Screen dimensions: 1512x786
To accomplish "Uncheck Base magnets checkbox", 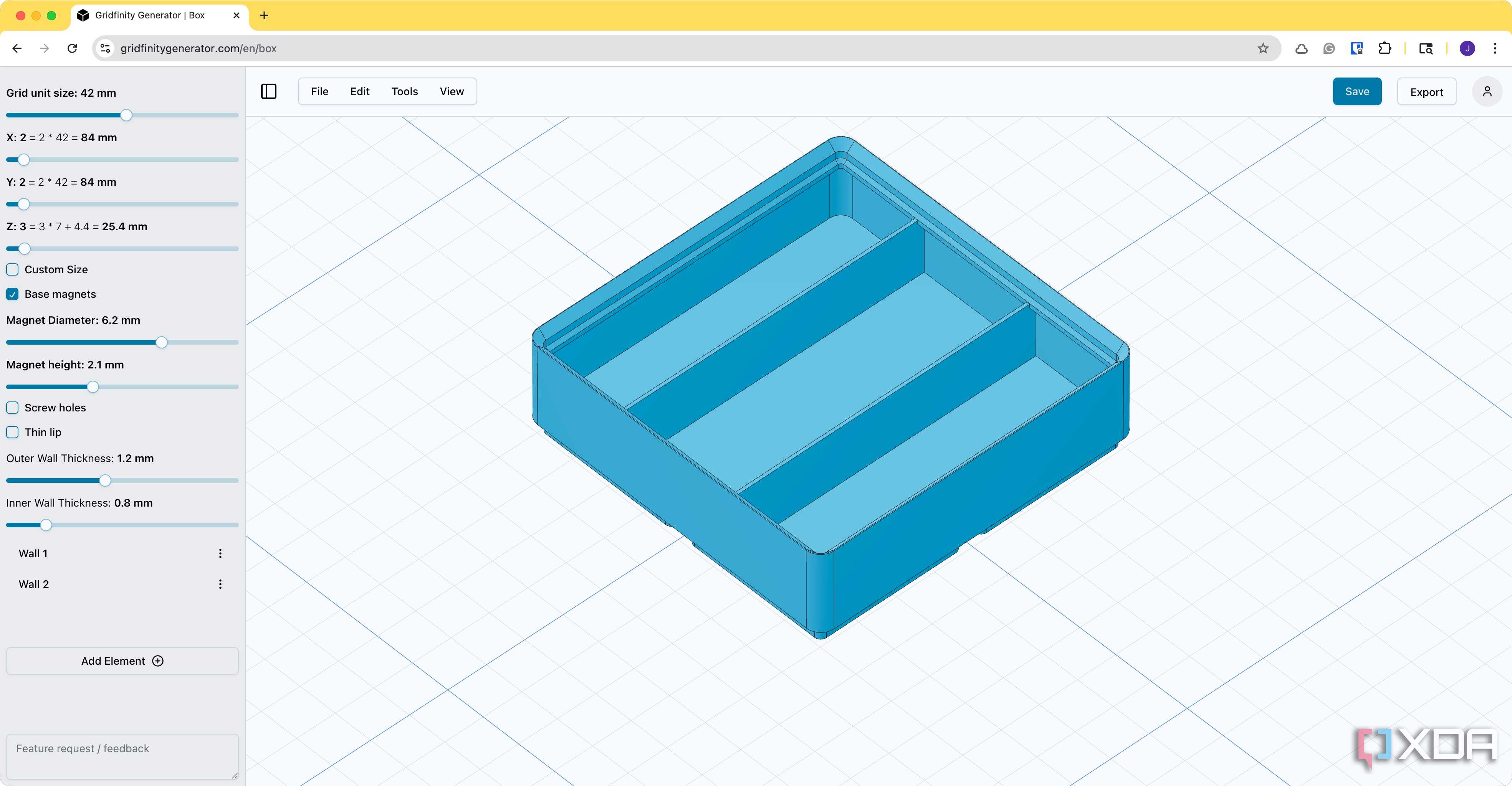I will [x=12, y=294].
